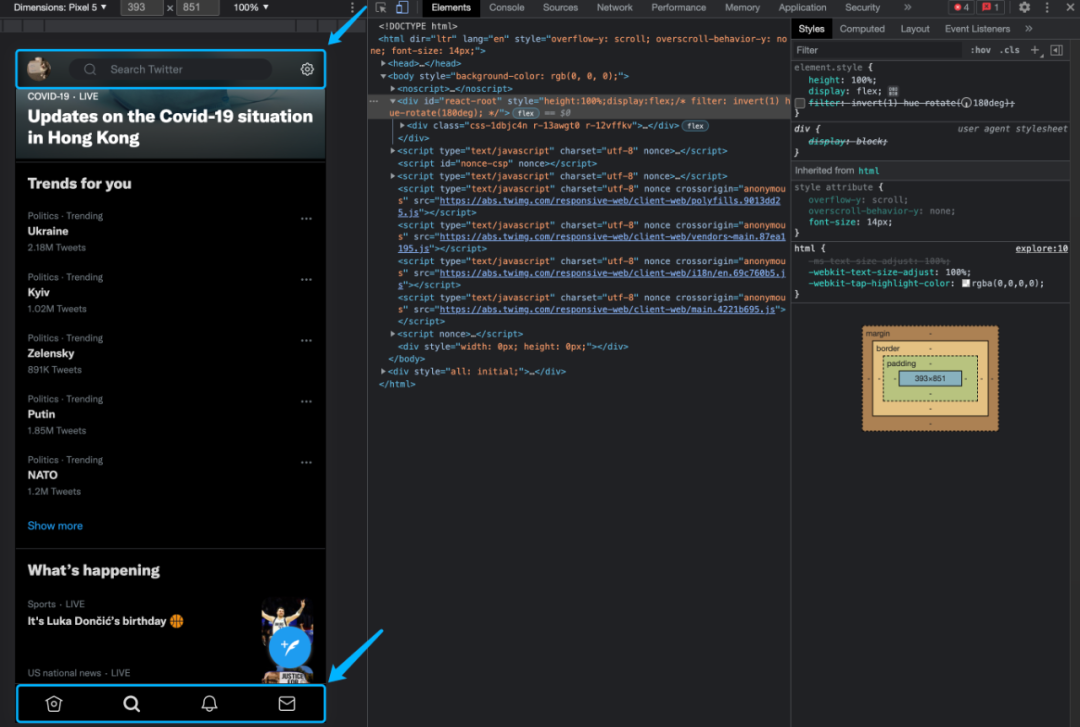
Task: Open the explore:10 source link
Action: coord(1041,248)
